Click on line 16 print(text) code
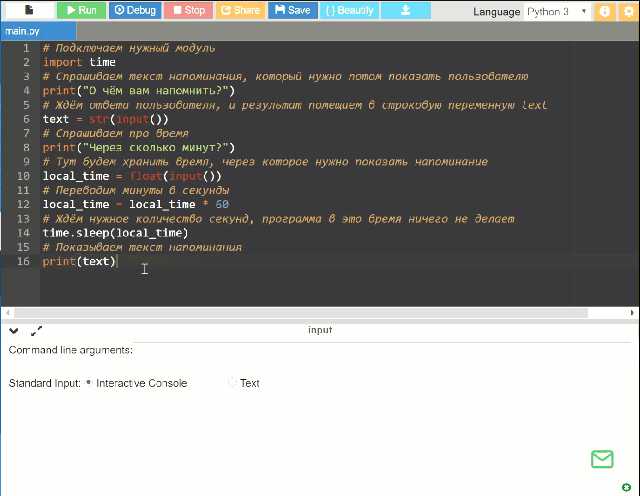This screenshot has width=640, height=496. coord(80,261)
